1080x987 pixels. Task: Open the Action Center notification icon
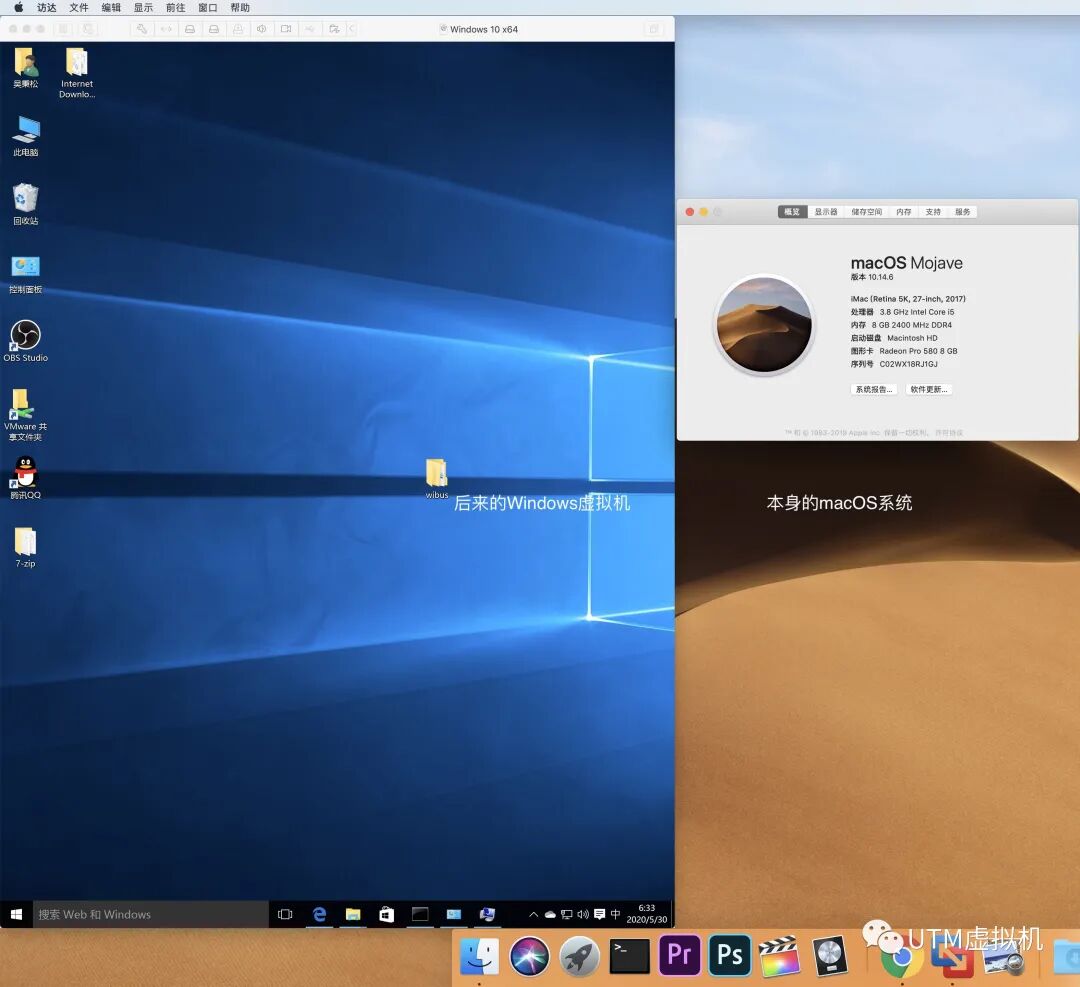599,914
